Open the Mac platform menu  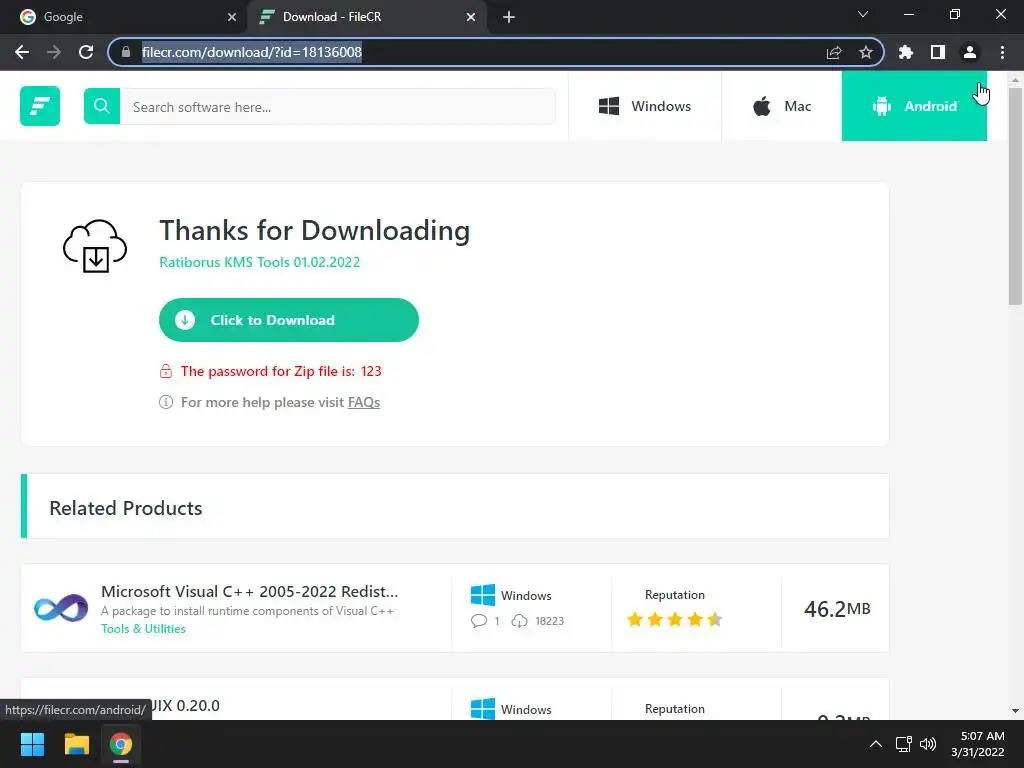coord(782,106)
